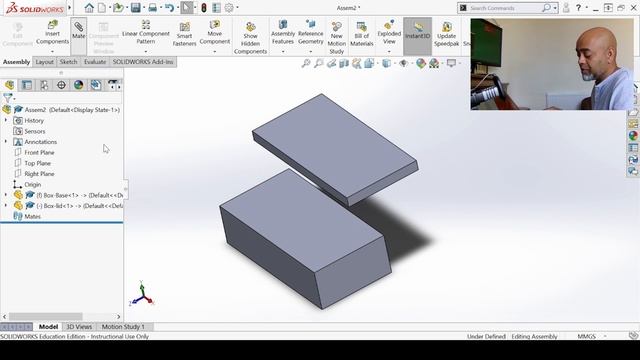640x360 pixels.
Task: Click Exploded View tool
Action: (x=389, y=32)
